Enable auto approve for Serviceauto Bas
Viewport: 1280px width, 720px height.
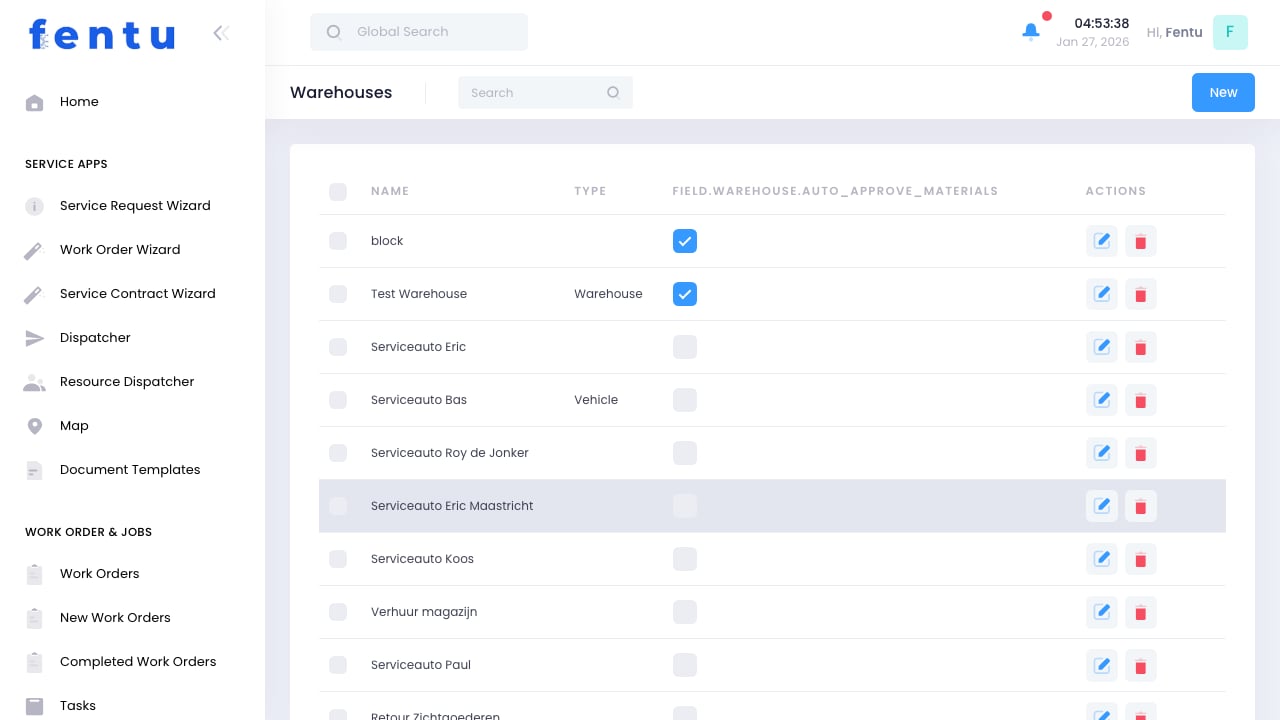pyautogui.click(x=685, y=400)
